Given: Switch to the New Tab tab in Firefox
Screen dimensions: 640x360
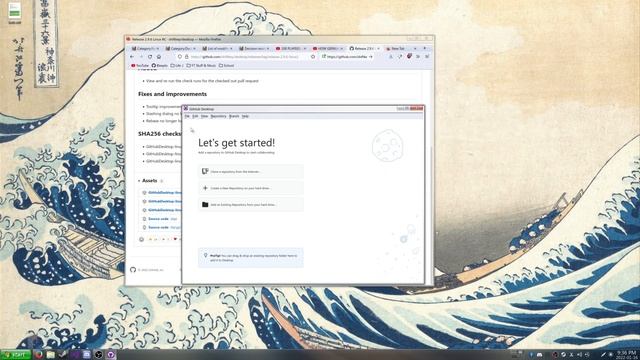Looking at the screenshot, I should click(x=401, y=48).
